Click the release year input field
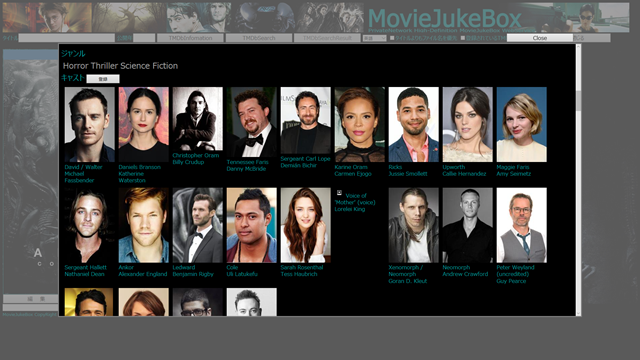 (x=144, y=38)
